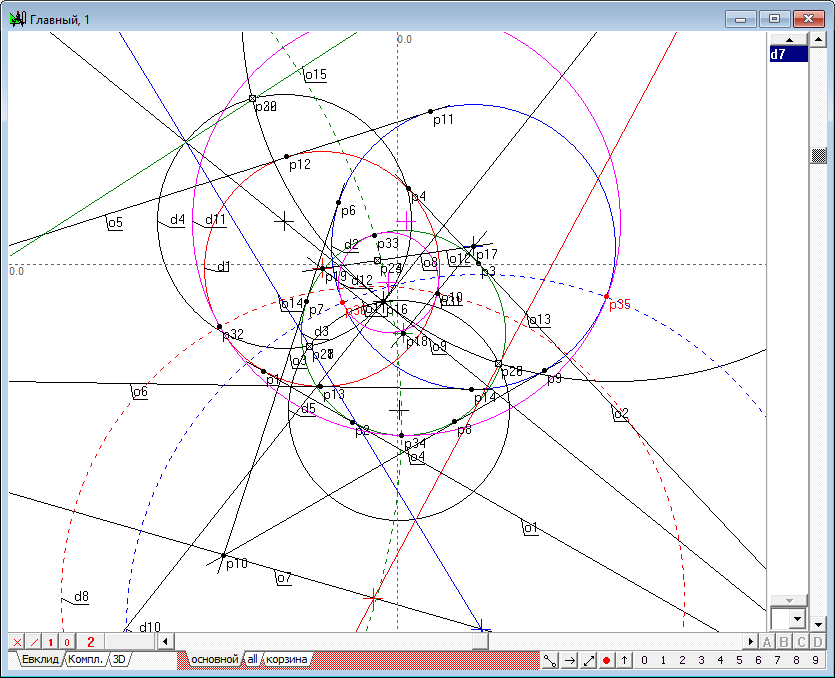Click the red dot point tool
Image resolution: width=835 pixels, height=678 pixels.
pyautogui.click(x=606, y=660)
